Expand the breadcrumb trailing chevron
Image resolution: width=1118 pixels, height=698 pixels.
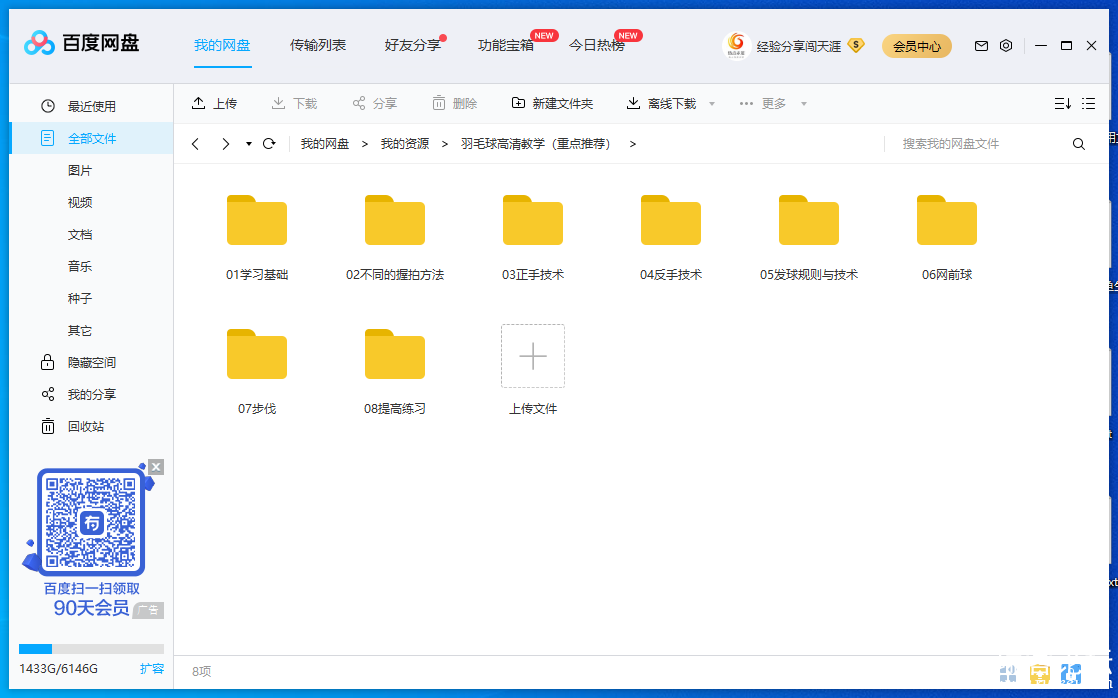coord(632,144)
